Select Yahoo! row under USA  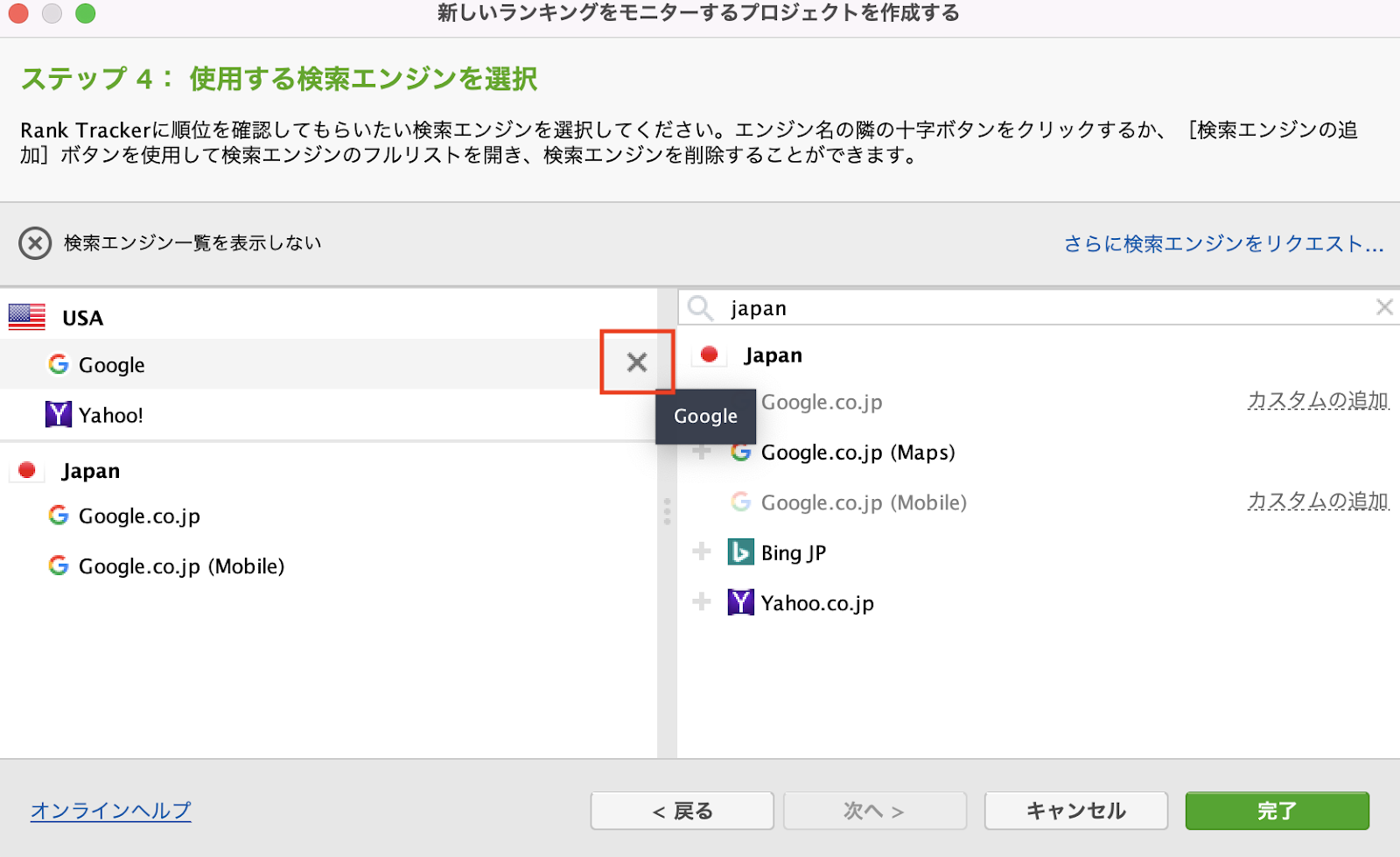pyautogui.click(x=328, y=415)
